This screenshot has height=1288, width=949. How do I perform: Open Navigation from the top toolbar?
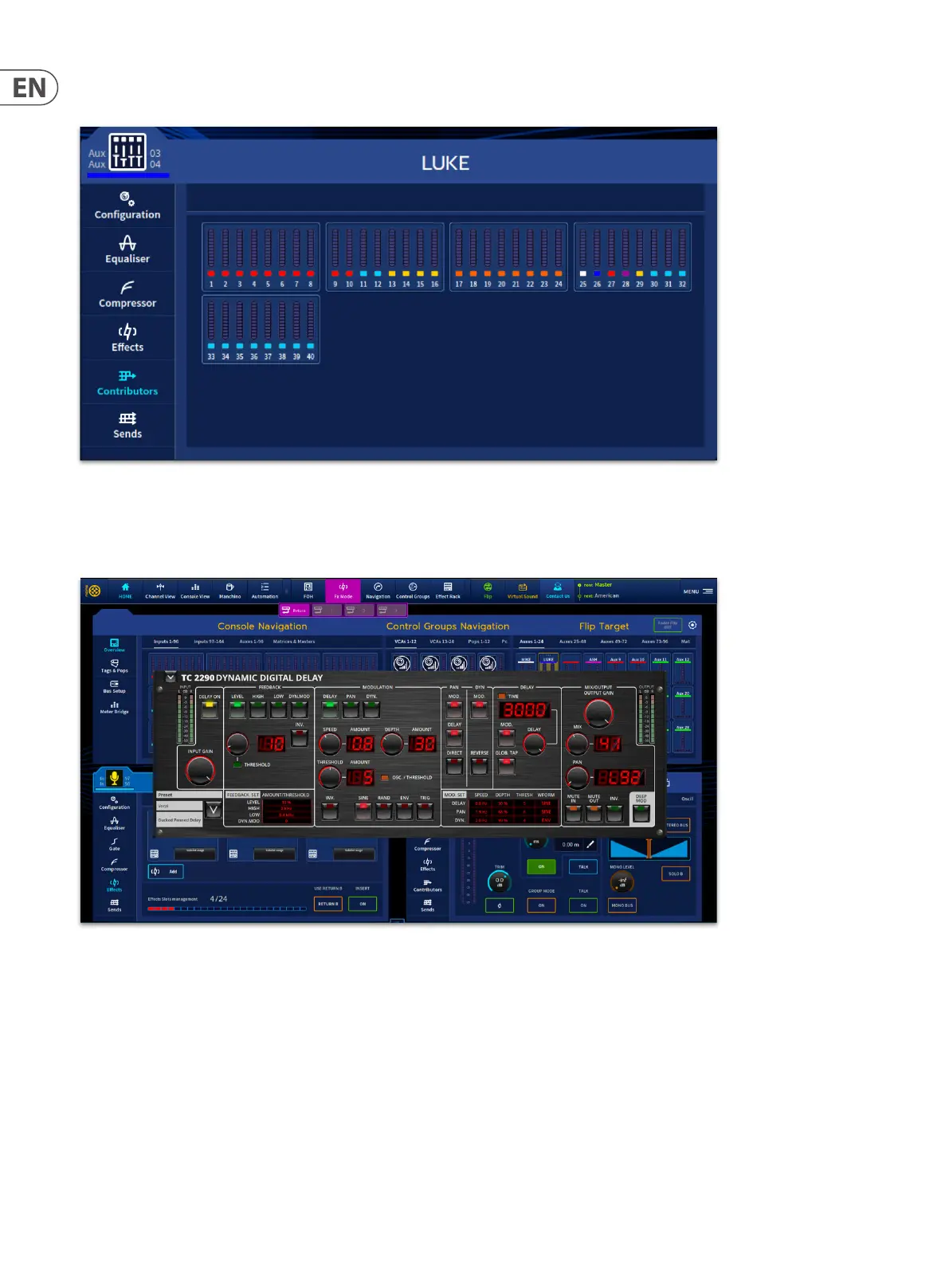click(378, 590)
